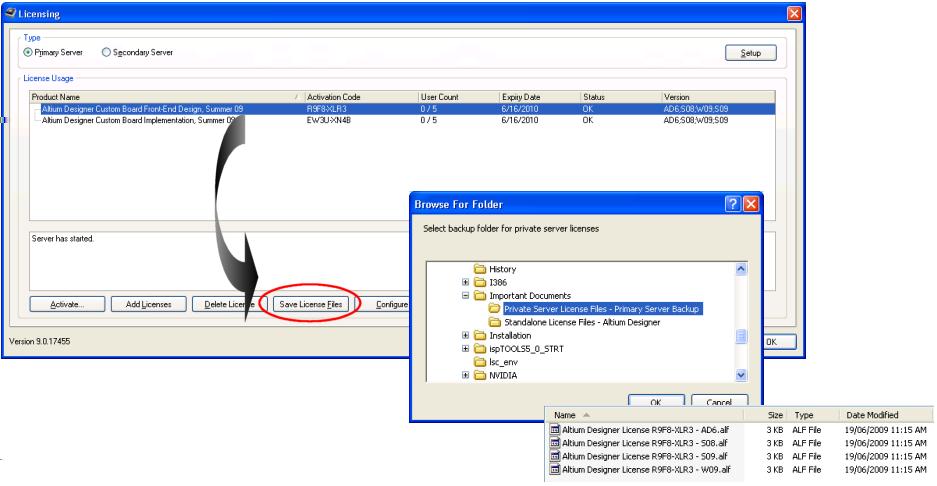Expand the NVIDIA folder node
This screenshot has width=937, height=486.
tap(466, 375)
